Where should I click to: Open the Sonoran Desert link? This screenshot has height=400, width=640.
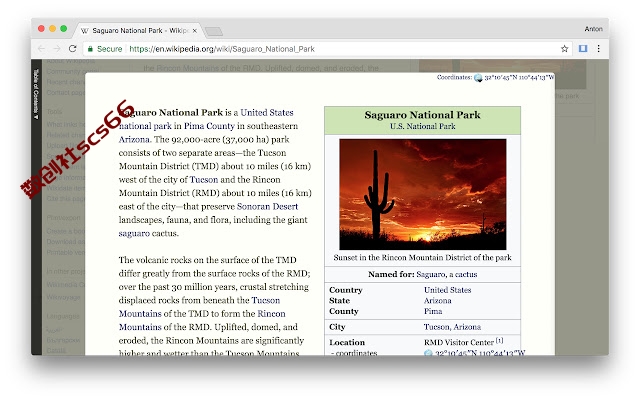click(267, 207)
